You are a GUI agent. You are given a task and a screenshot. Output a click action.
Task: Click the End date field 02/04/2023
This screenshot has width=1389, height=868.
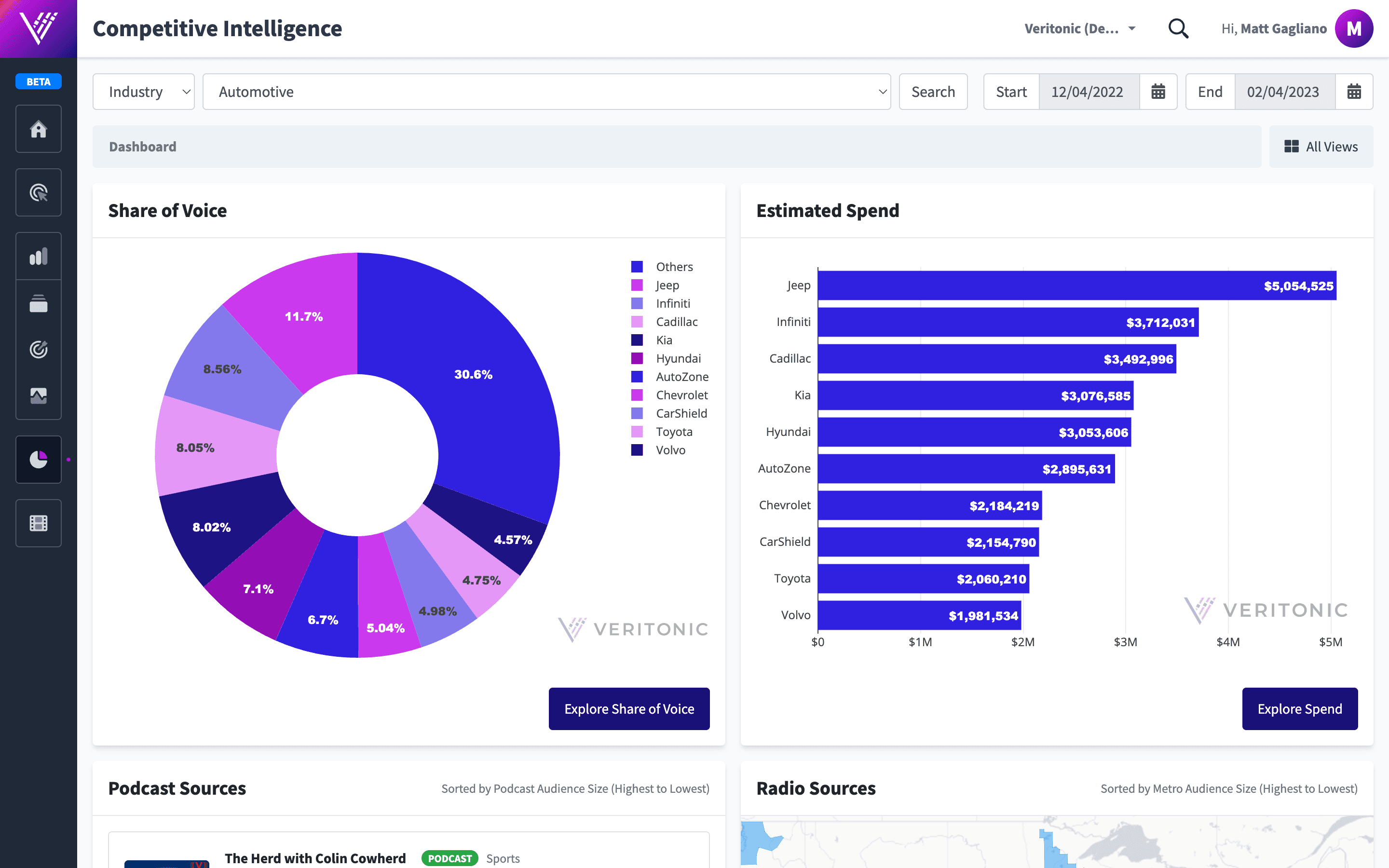pyautogui.click(x=1284, y=92)
